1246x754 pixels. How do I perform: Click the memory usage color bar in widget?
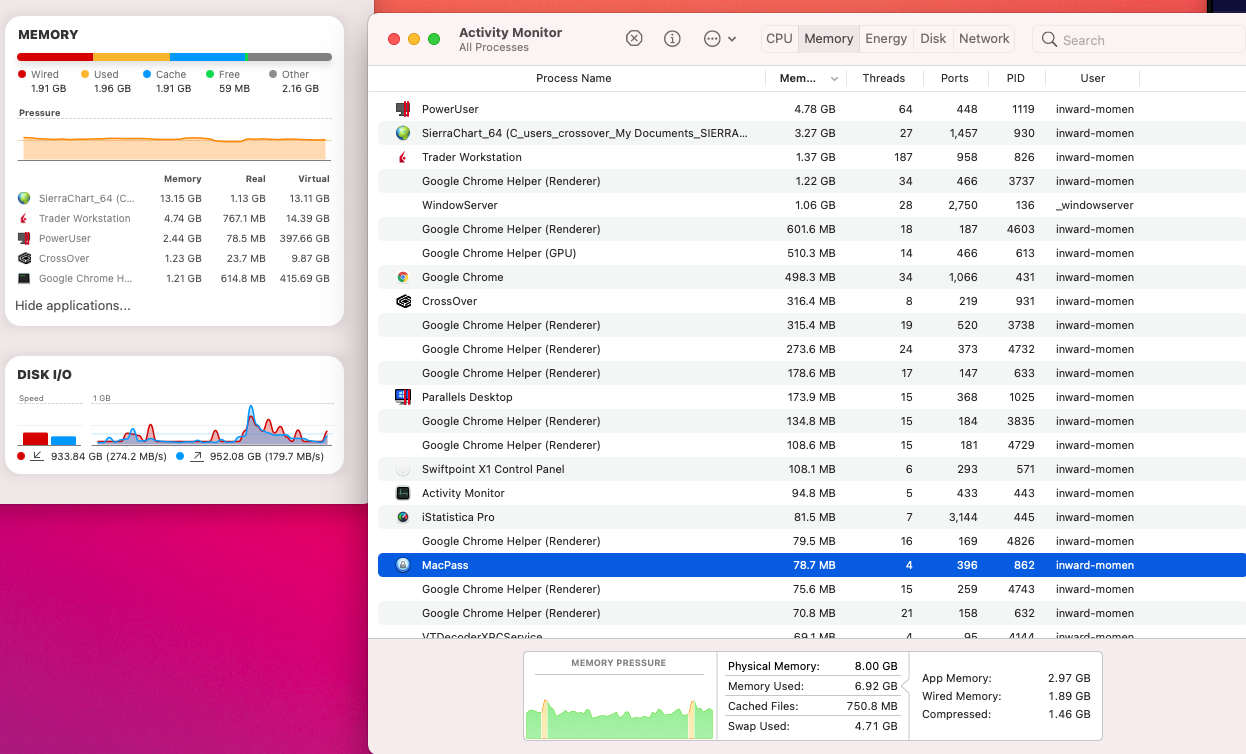pyautogui.click(x=174, y=57)
